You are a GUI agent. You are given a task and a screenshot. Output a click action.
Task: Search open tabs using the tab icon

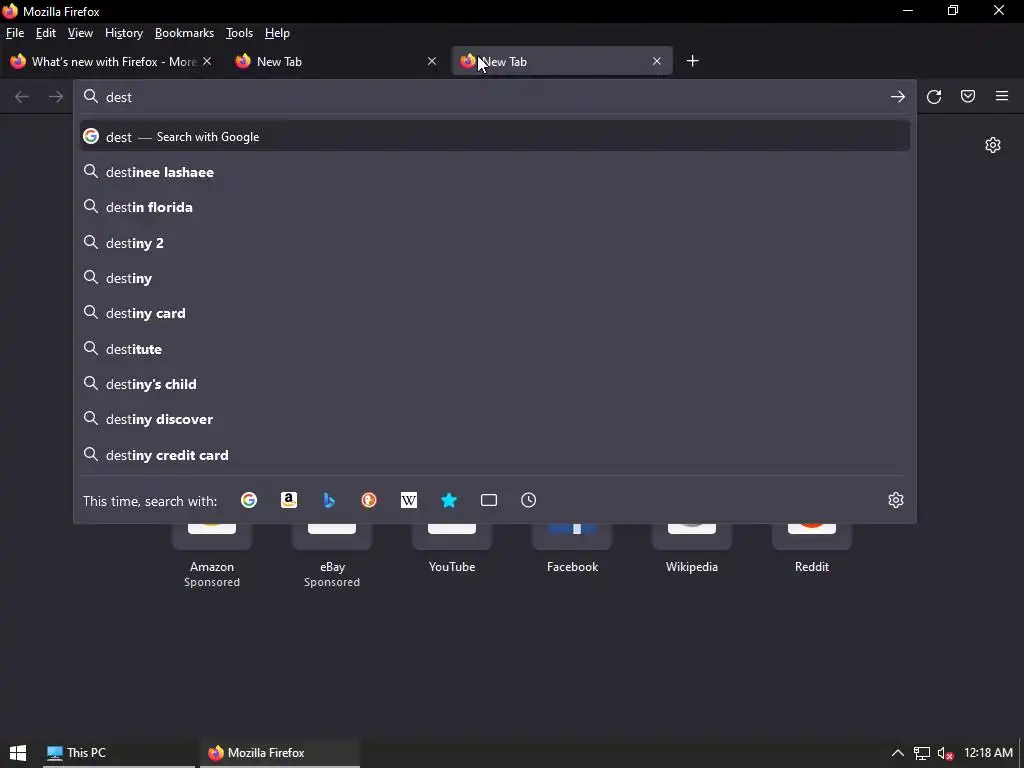[489, 500]
